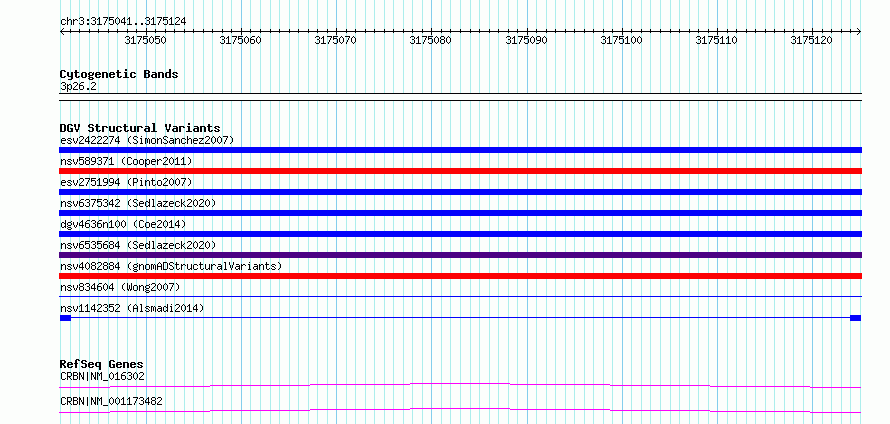Screen dimensions: 890x424
Task: Click ruler position 3175060
Action: click(x=241, y=40)
